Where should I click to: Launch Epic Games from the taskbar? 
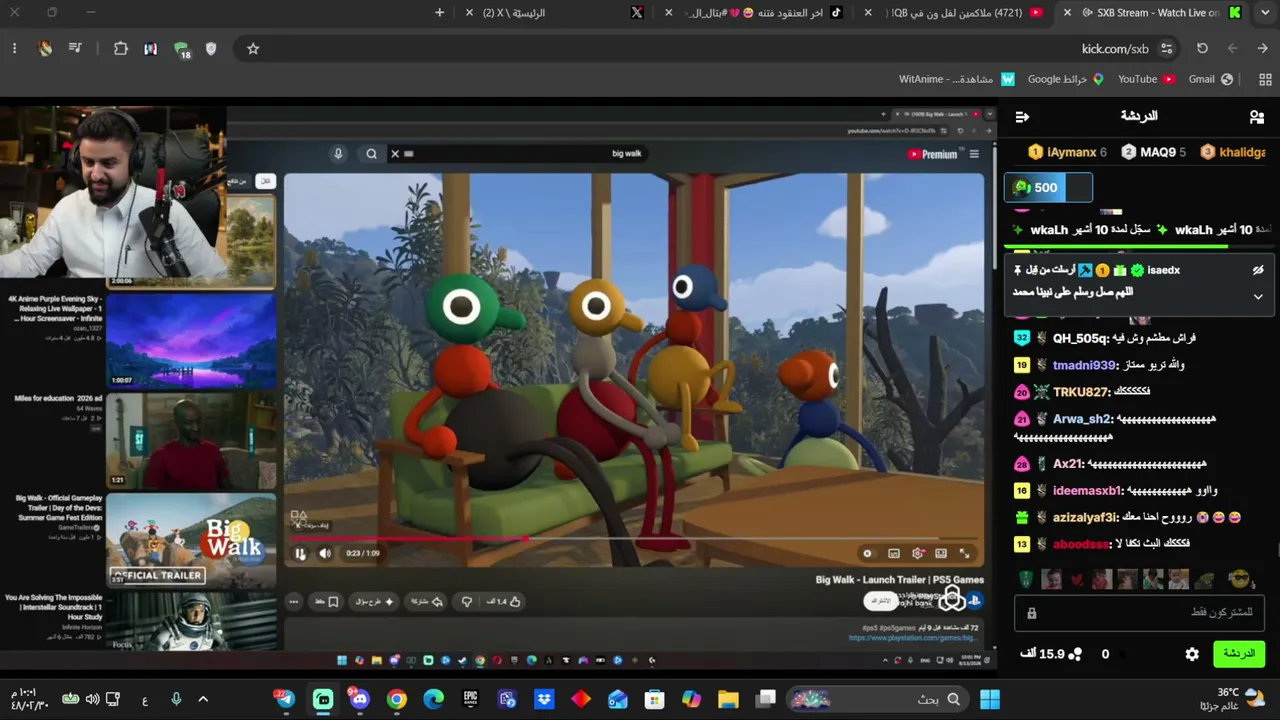pos(470,699)
